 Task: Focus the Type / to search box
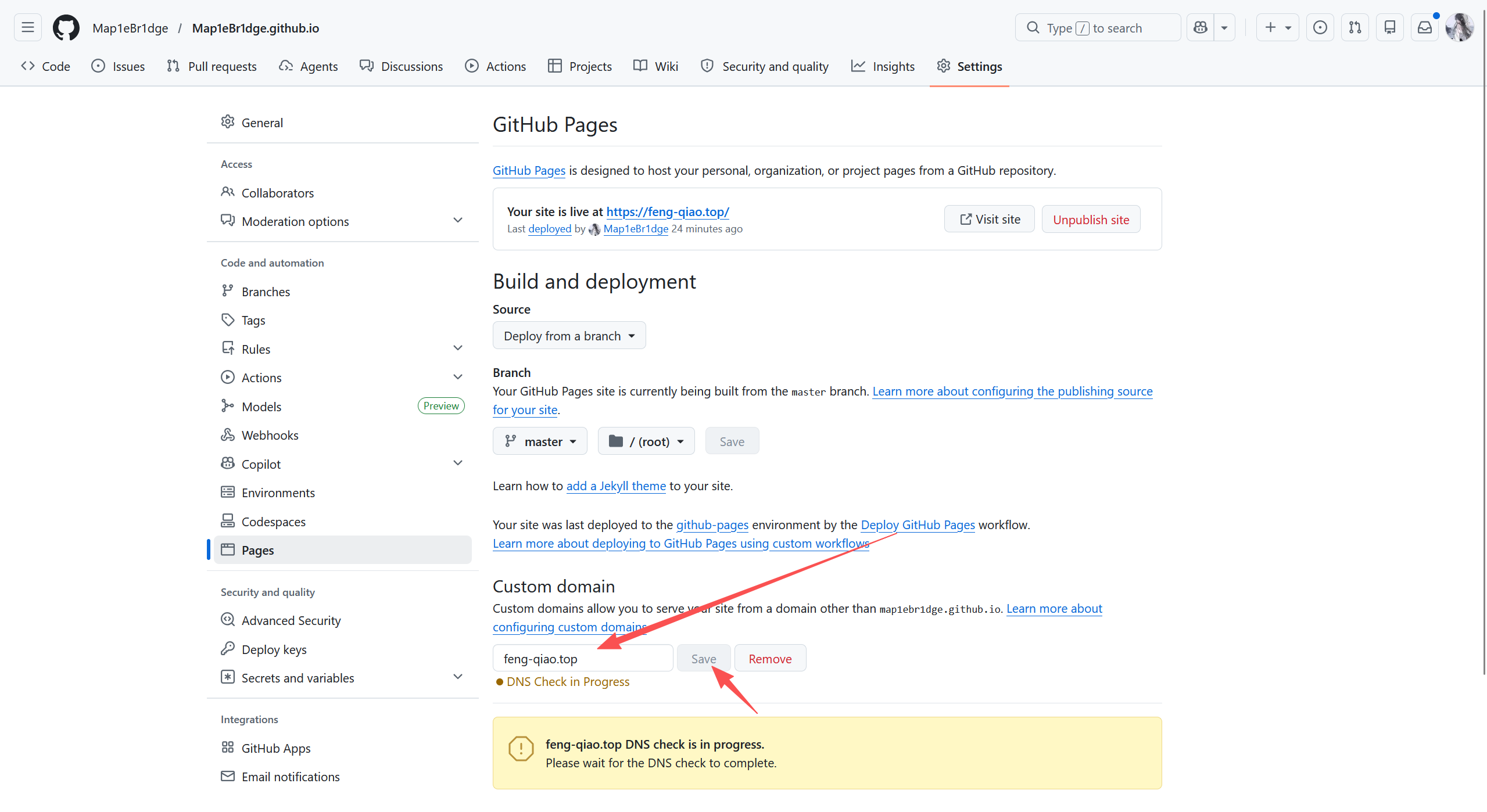tap(1097, 27)
